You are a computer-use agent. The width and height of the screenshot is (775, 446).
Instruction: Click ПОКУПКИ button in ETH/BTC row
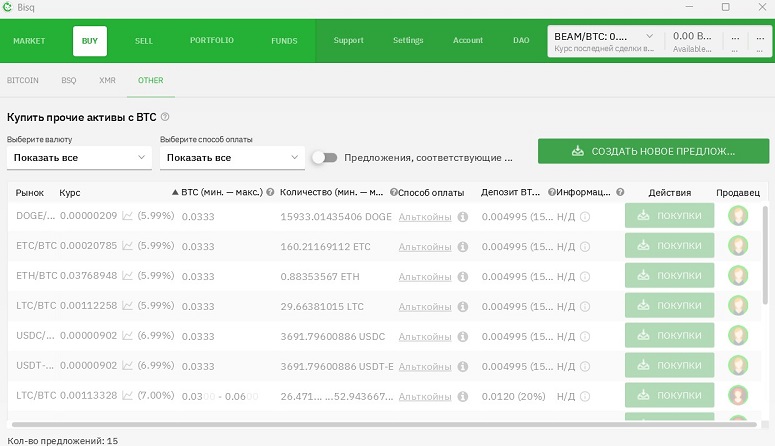tap(669, 275)
